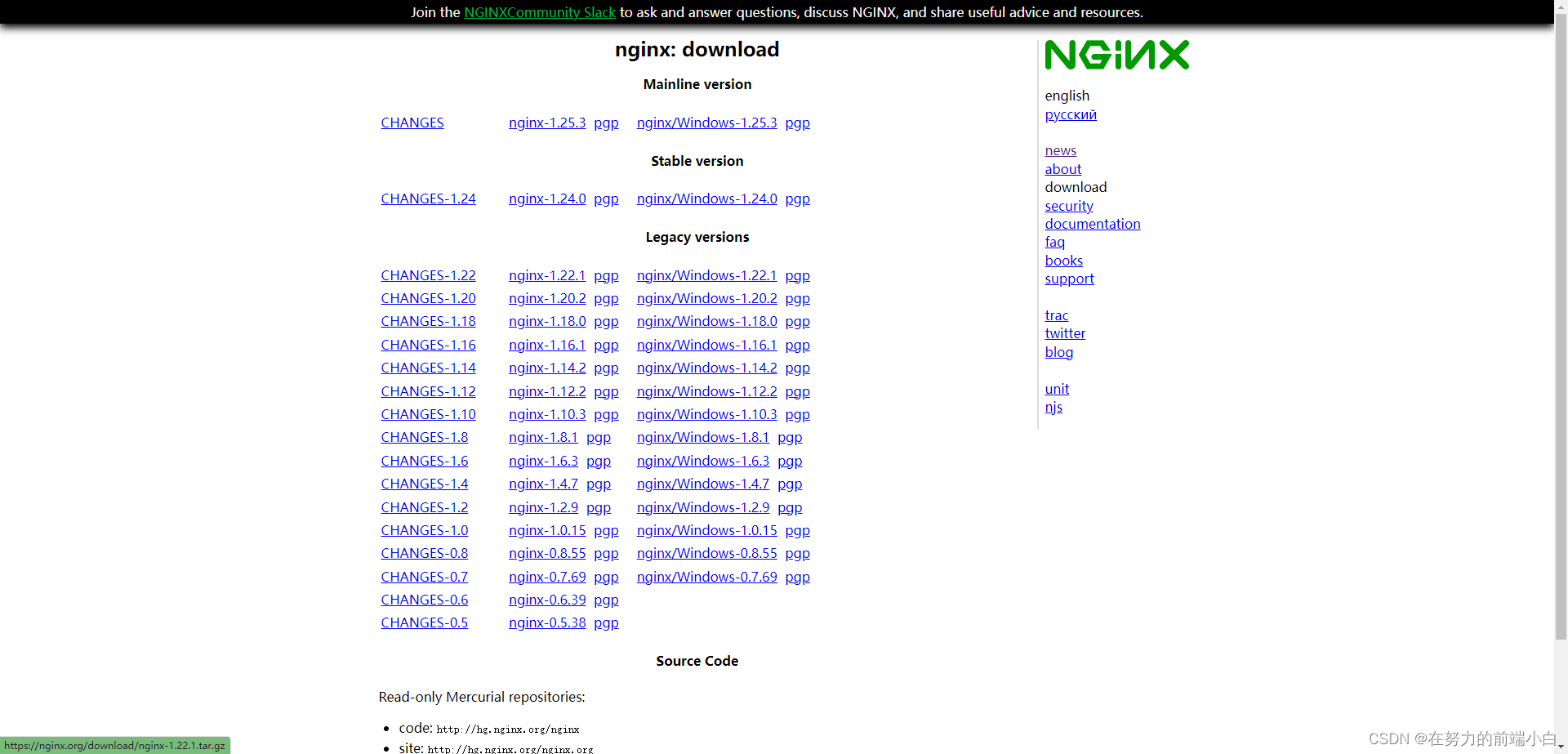This screenshot has width=1568, height=754.
Task: Download nginx/Windows-1.10.3
Action: 707,414
